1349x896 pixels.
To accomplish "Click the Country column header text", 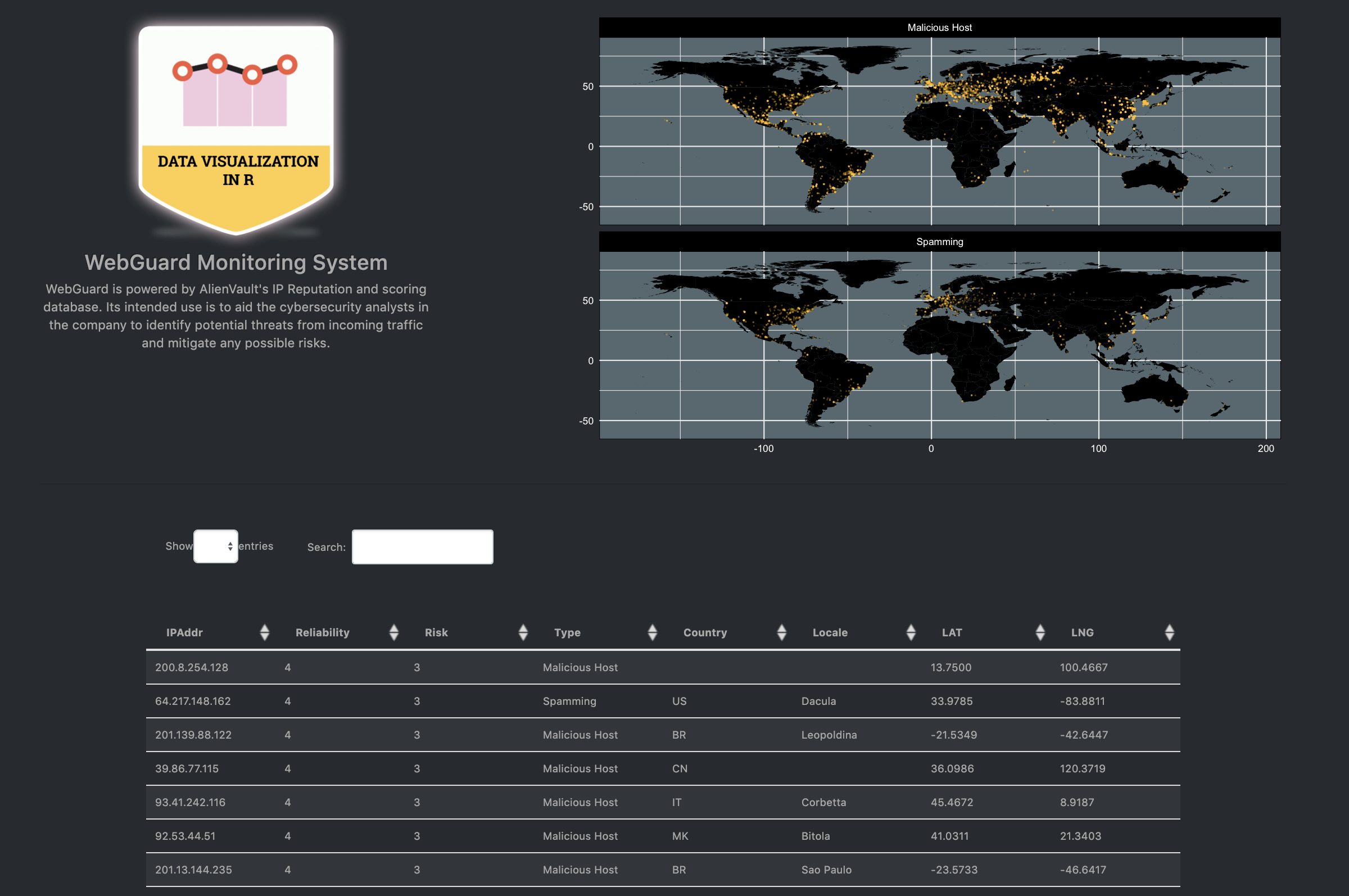I will [x=704, y=632].
